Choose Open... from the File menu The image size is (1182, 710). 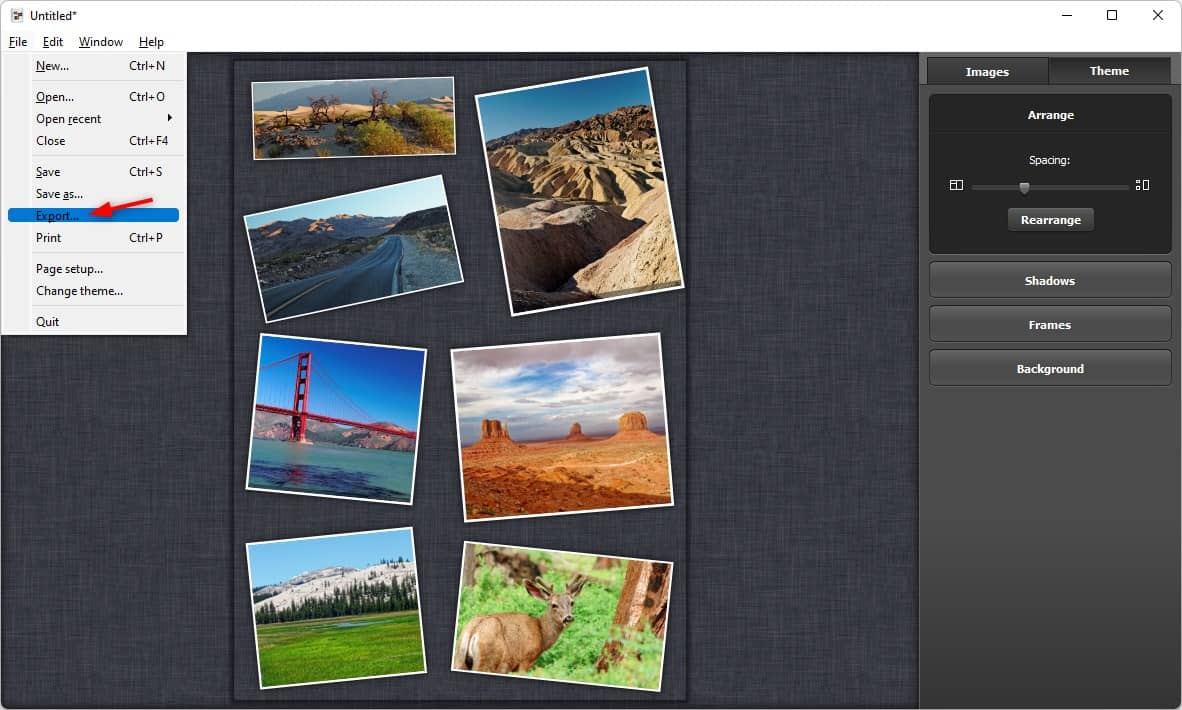coord(93,96)
